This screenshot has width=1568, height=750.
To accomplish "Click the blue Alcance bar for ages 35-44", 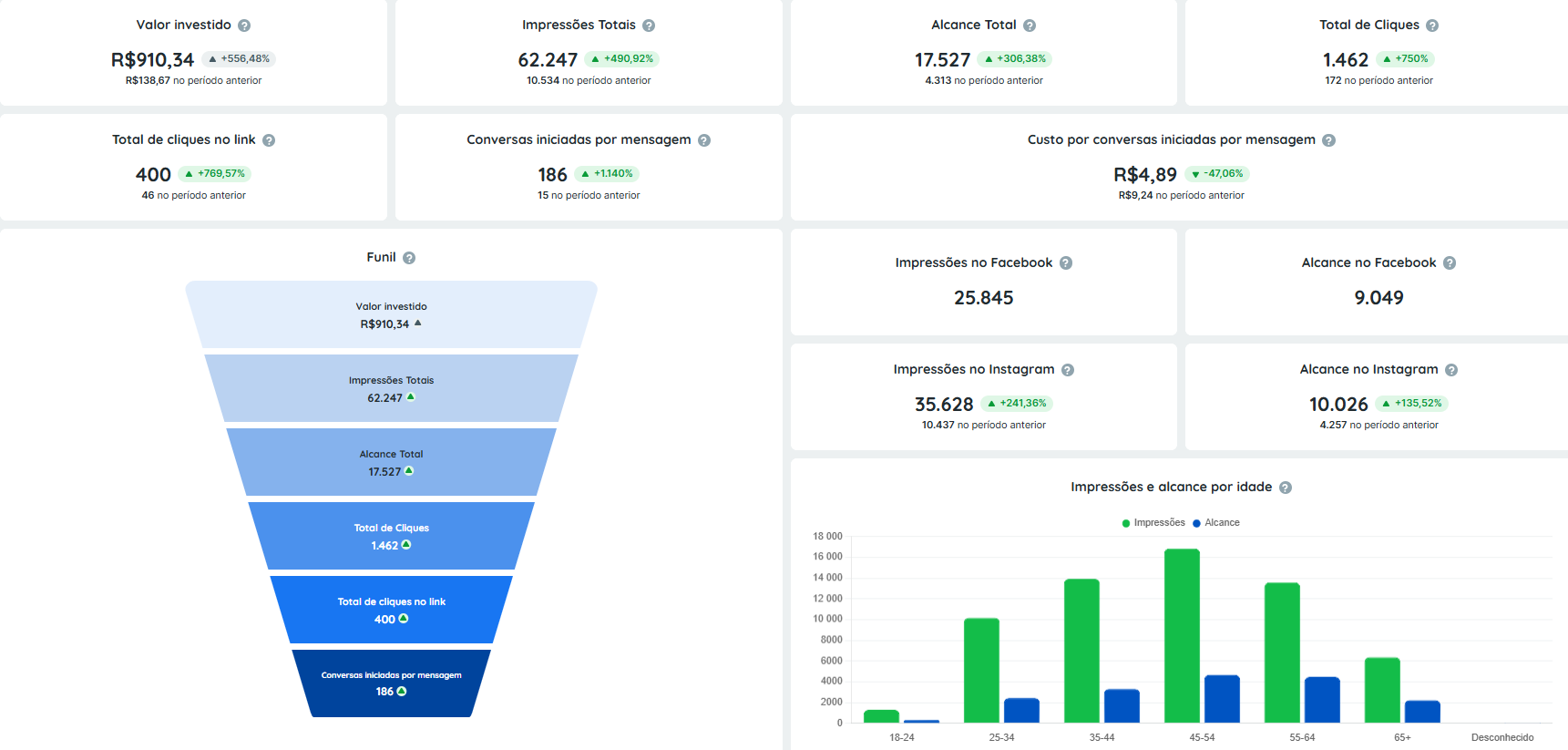I will pyautogui.click(x=1122, y=706).
